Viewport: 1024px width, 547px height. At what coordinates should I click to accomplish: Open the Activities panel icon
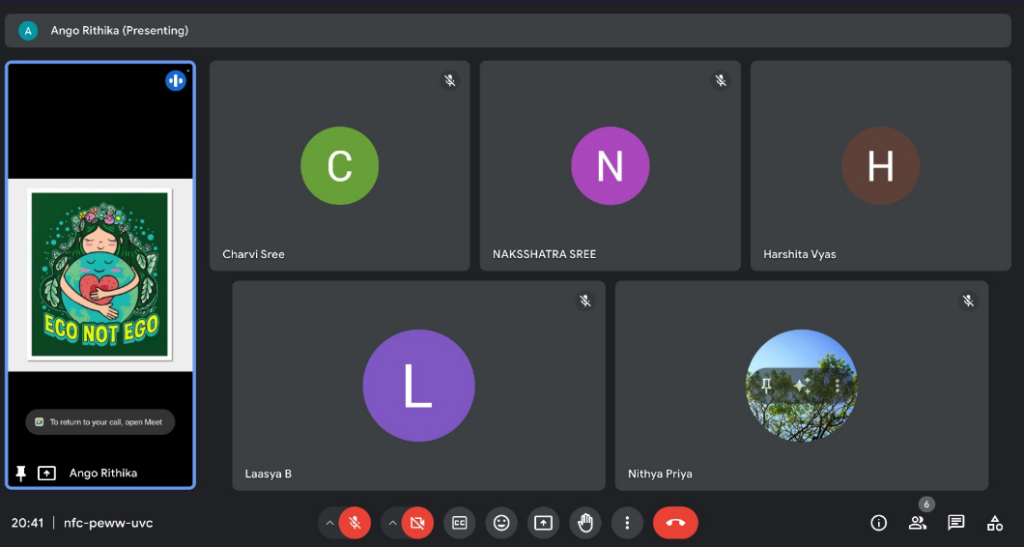click(x=994, y=522)
